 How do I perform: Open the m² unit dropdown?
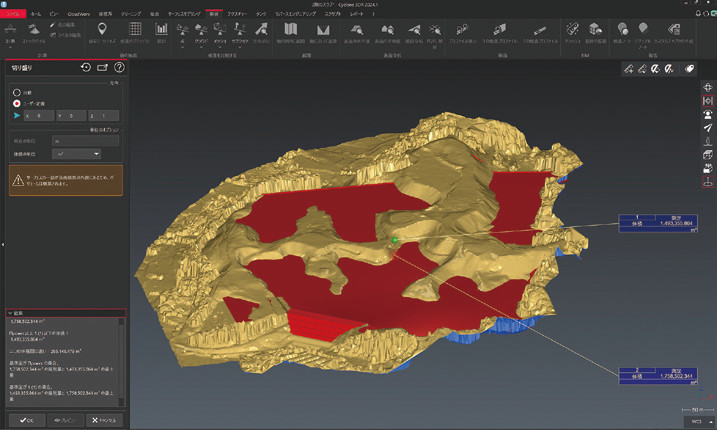tap(76, 154)
